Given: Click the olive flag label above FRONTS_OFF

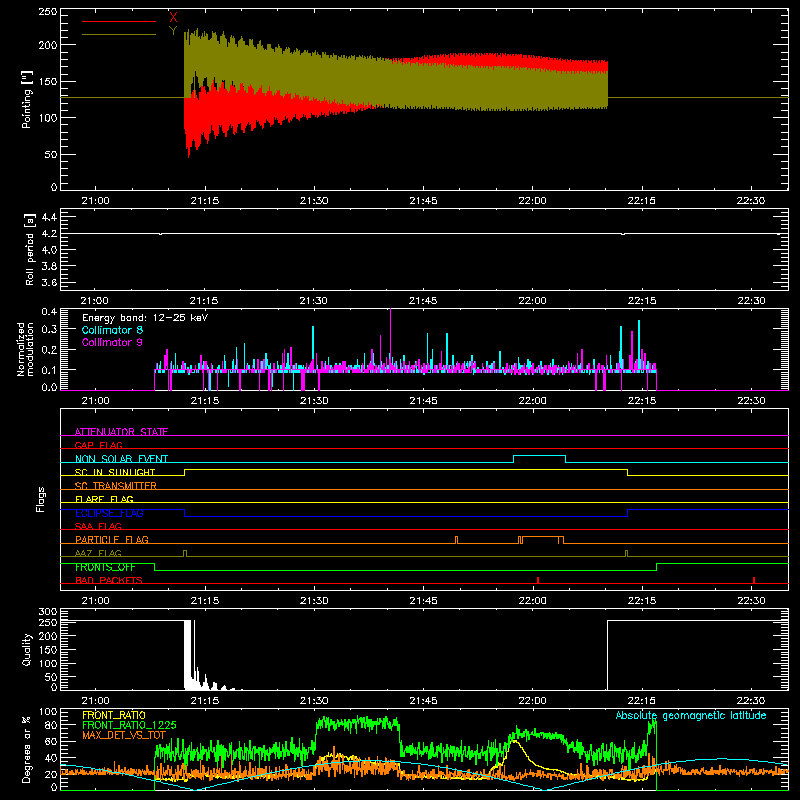Looking at the screenshot, I should click(x=98, y=553).
